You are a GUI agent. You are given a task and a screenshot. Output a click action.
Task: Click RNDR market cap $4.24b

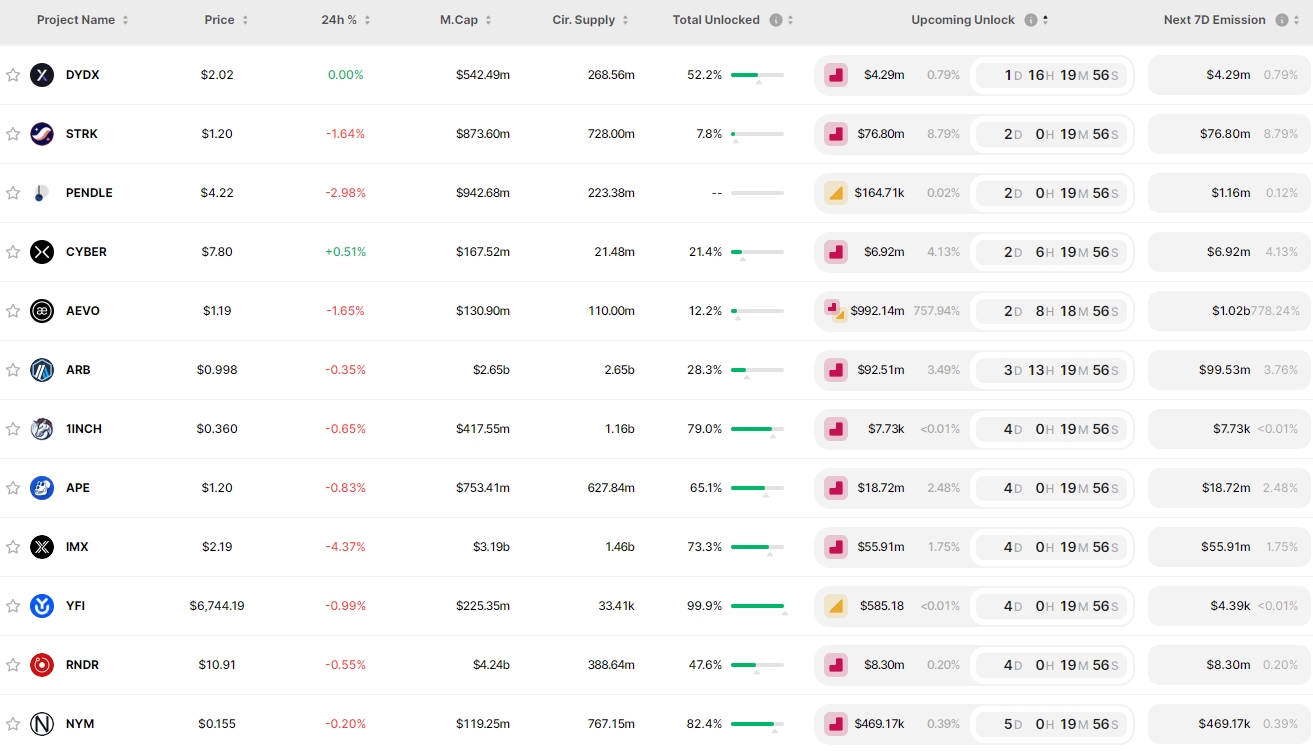491,665
